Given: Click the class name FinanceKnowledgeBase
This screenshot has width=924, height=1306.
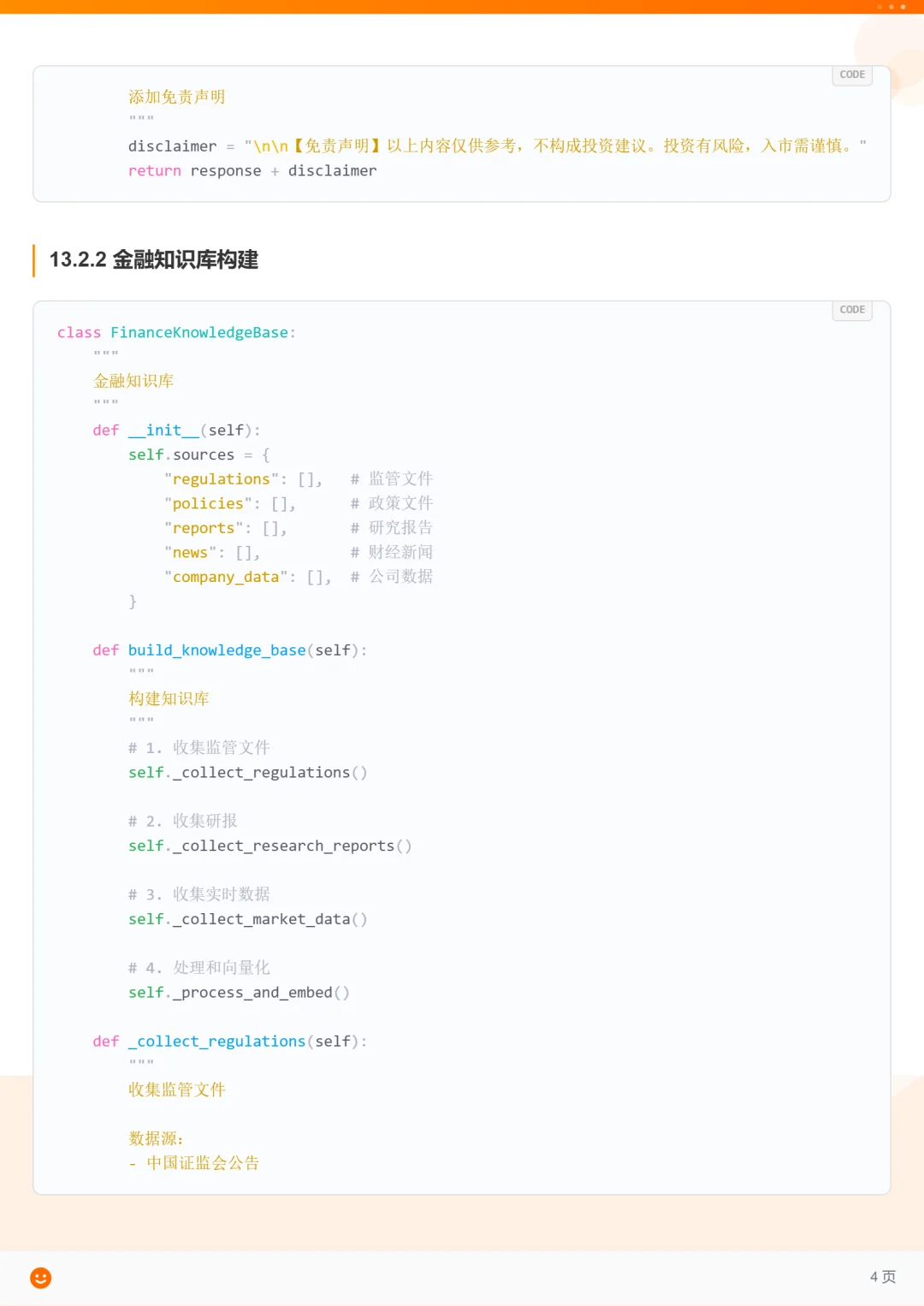Looking at the screenshot, I should tap(199, 333).
